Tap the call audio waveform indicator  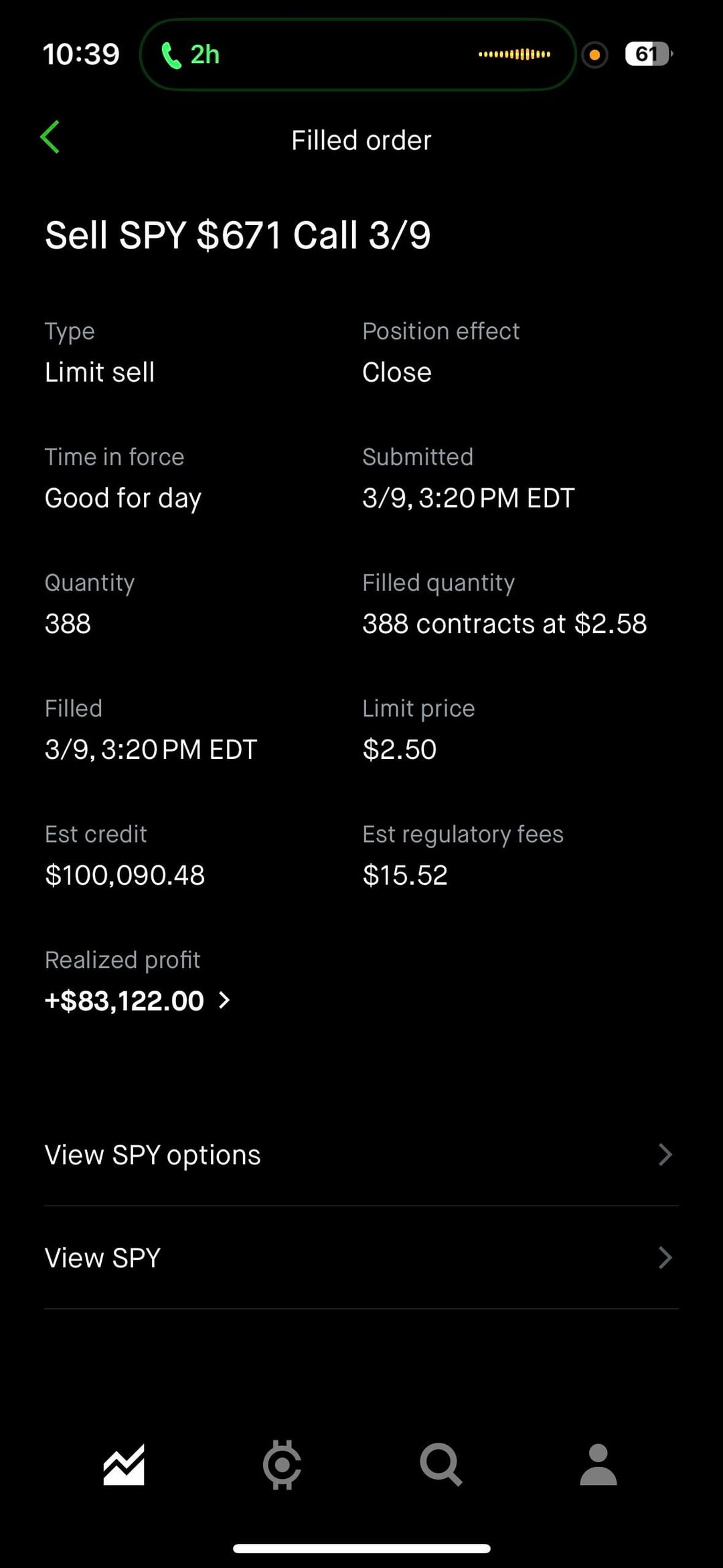514,54
